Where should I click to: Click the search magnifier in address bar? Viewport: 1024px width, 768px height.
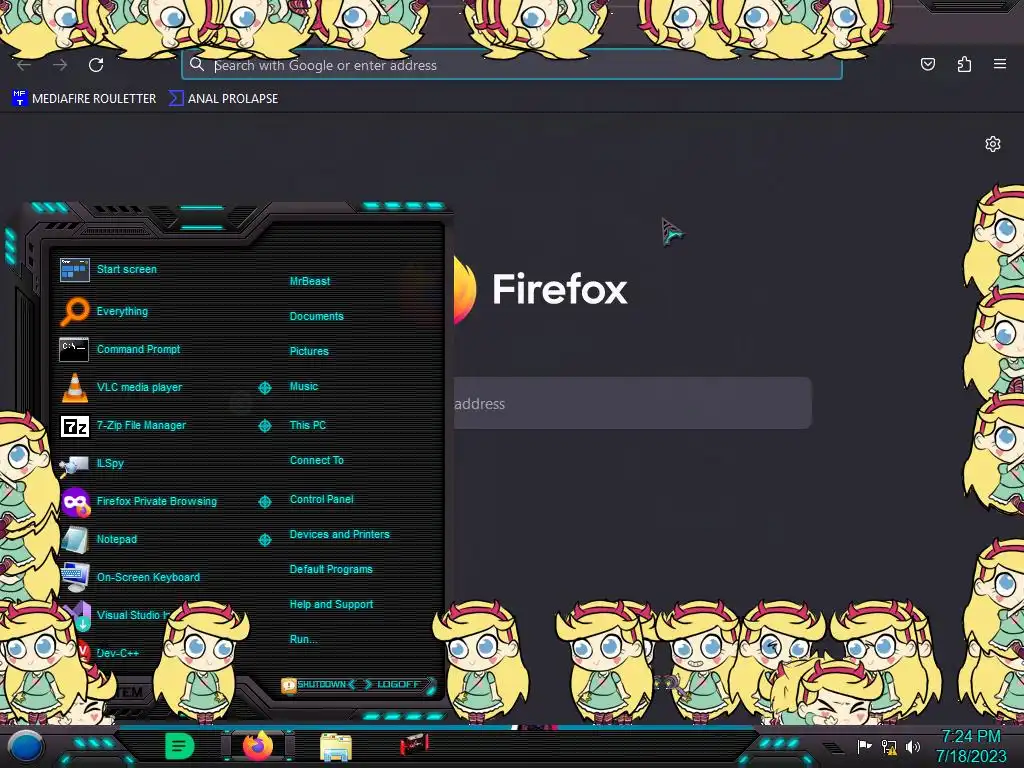click(x=197, y=65)
